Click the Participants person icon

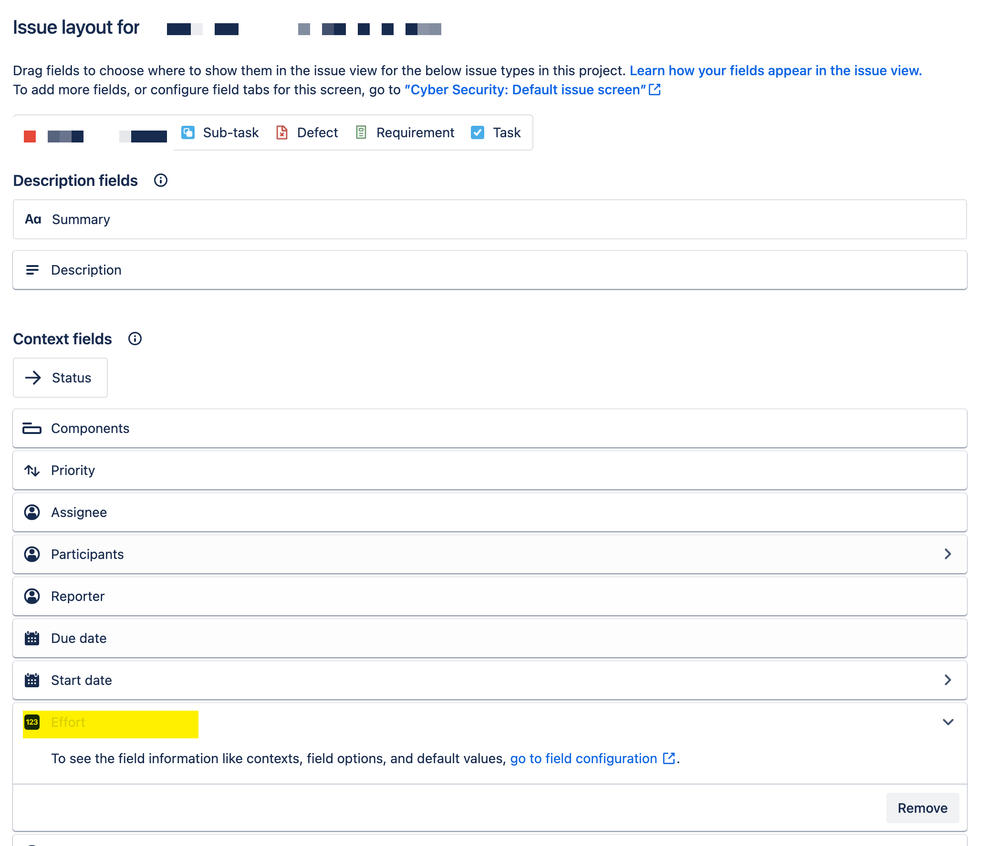pyautogui.click(x=32, y=554)
